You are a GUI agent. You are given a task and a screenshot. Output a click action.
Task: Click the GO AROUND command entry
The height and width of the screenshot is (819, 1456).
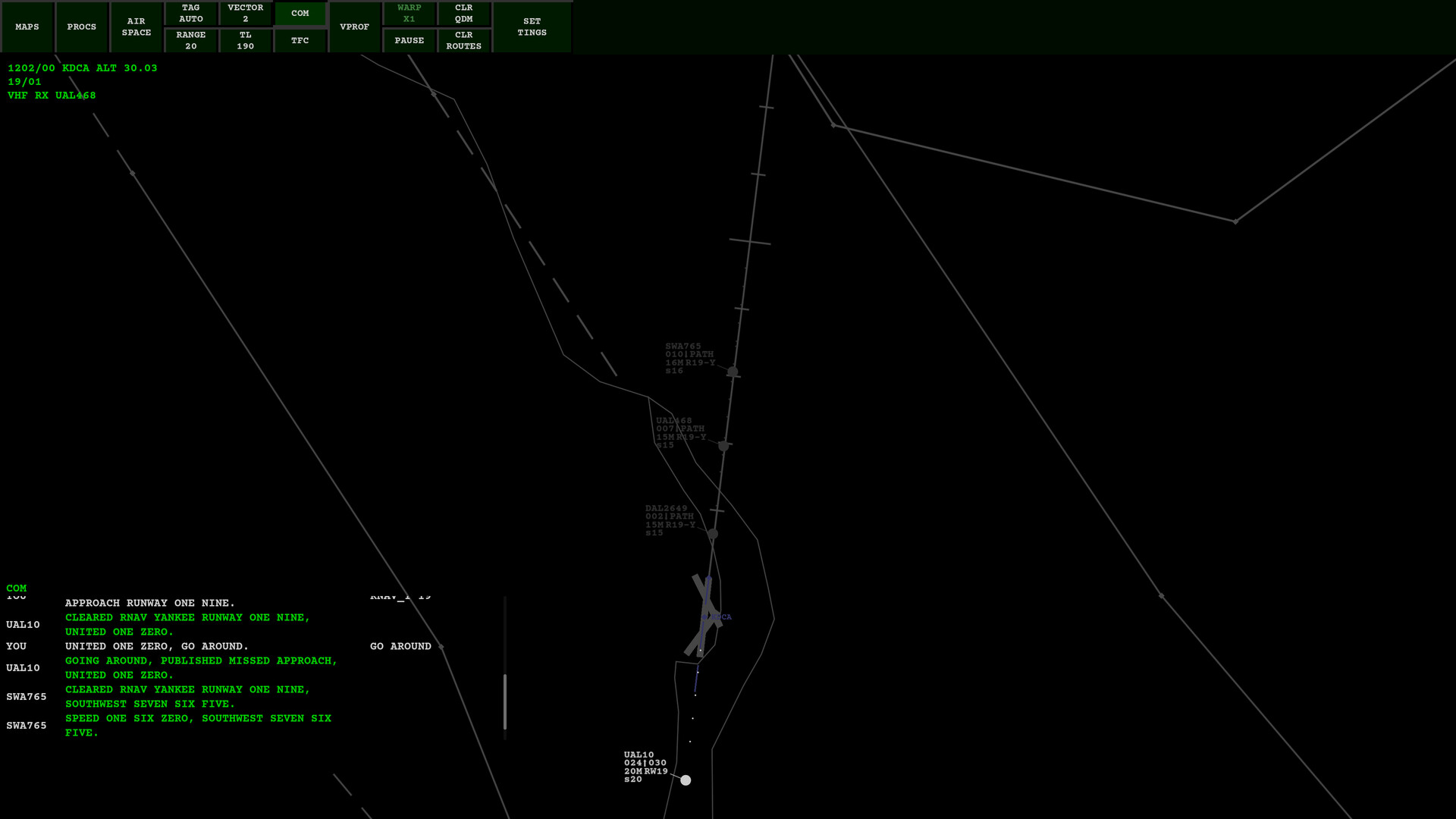(x=400, y=646)
